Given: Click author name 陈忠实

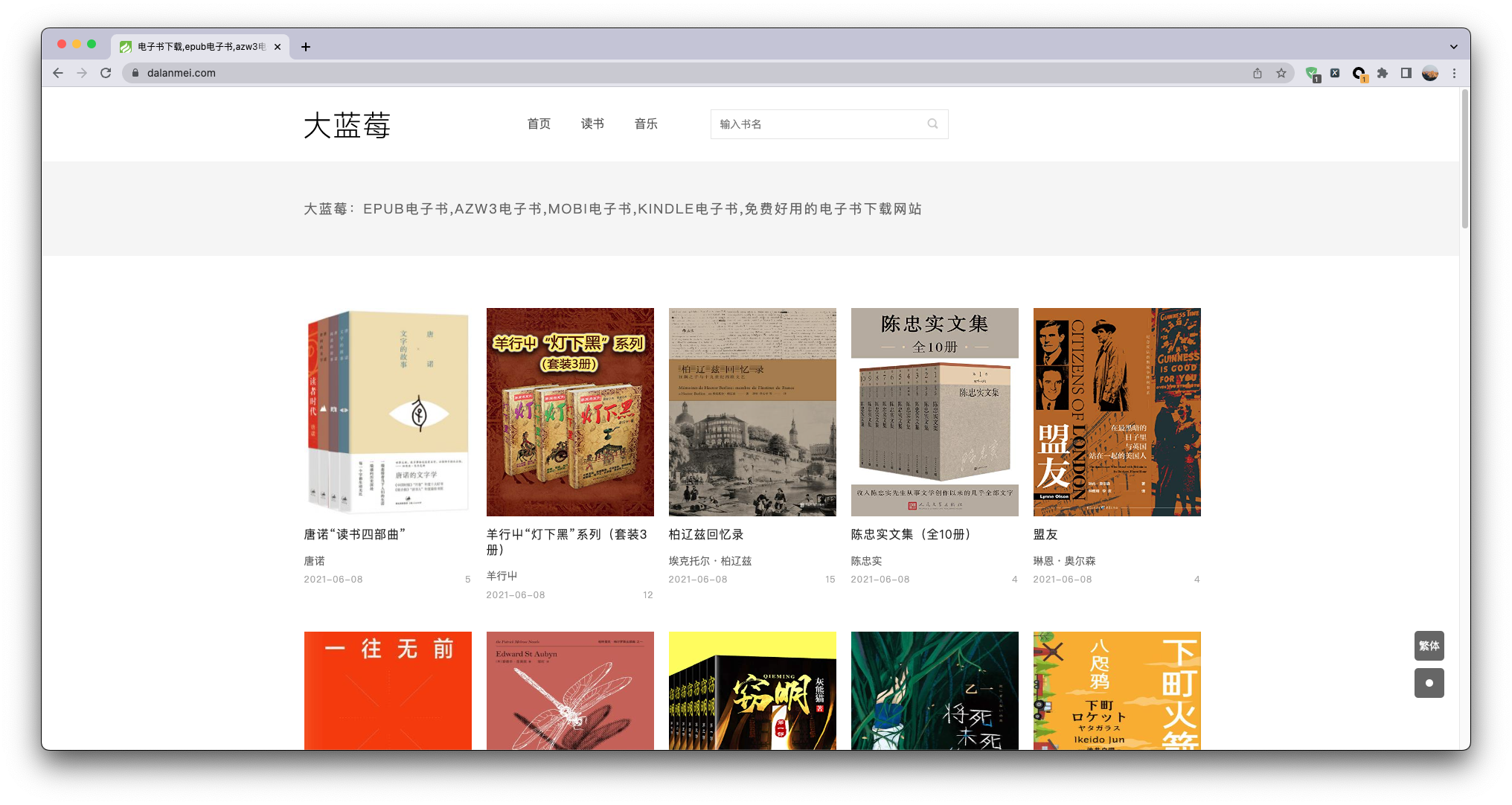Looking at the screenshot, I should coord(866,561).
